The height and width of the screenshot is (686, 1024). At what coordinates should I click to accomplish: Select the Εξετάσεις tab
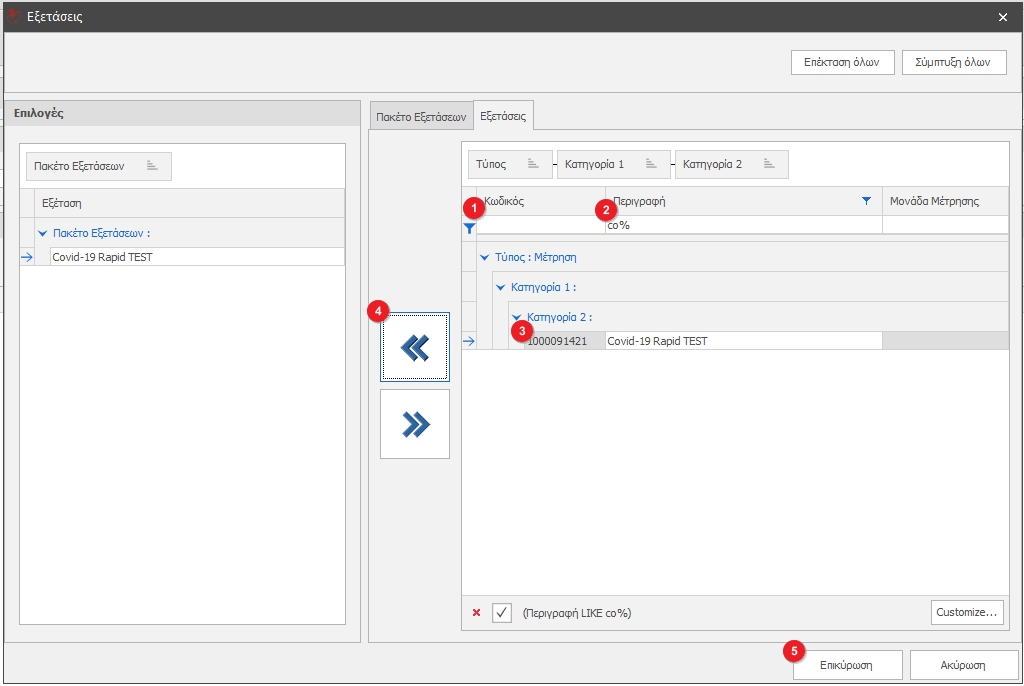[x=503, y=116]
